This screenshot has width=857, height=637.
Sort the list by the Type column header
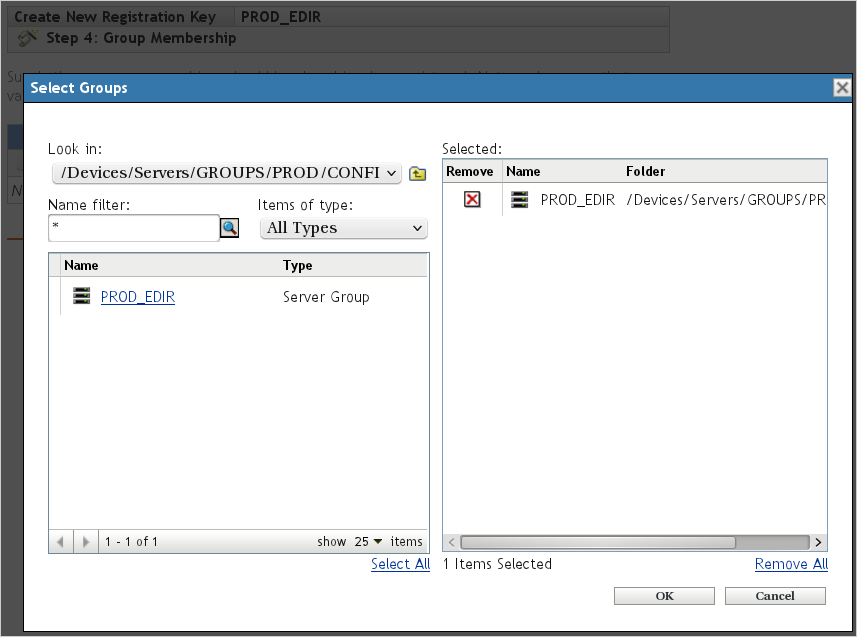click(x=298, y=266)
